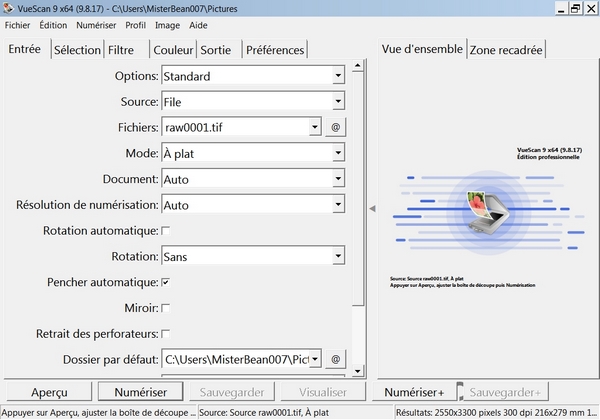
Task: Open the Fichiers dropdown raw0001.tif
Action: [x=315, y=127]
